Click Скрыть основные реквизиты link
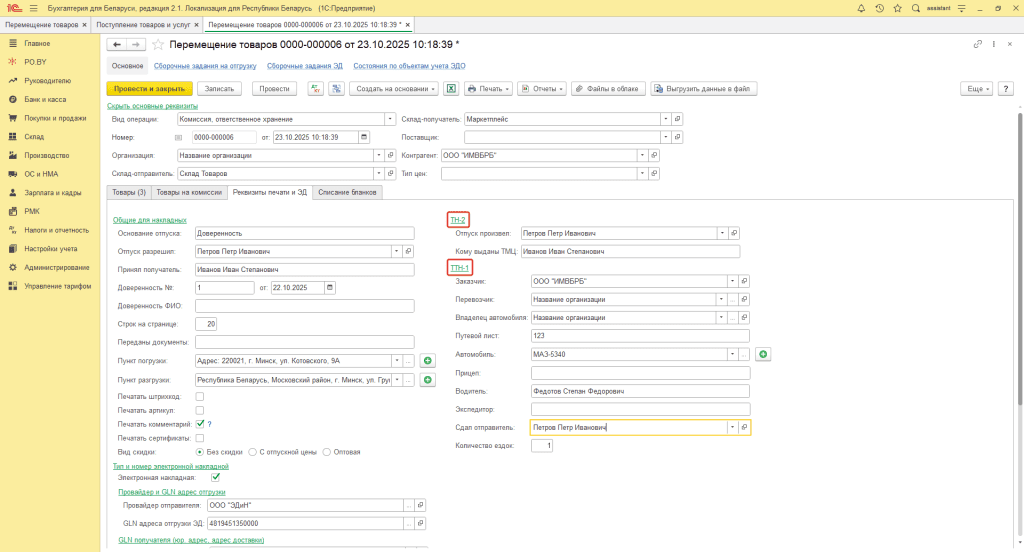This screenshot has width=1024, height=552. click(x=152, y=105)
